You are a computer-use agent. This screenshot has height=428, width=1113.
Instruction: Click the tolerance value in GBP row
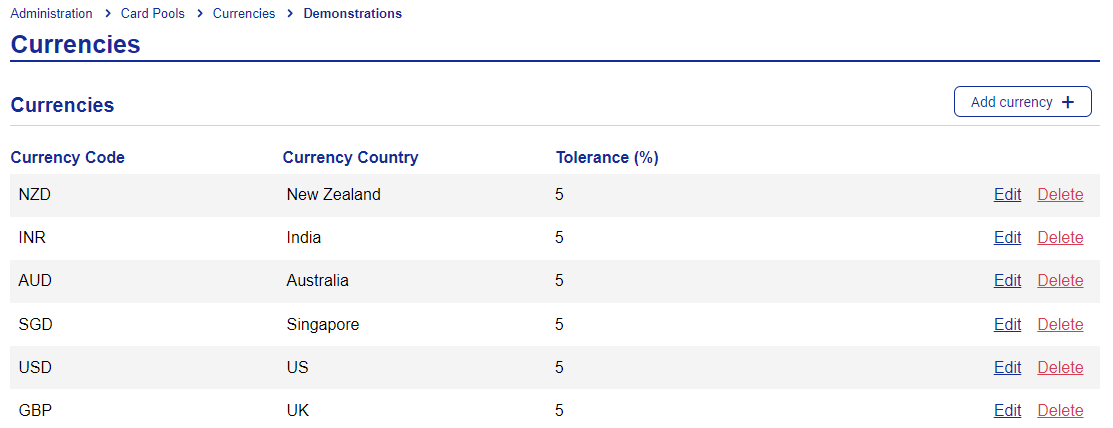point(559,411)
